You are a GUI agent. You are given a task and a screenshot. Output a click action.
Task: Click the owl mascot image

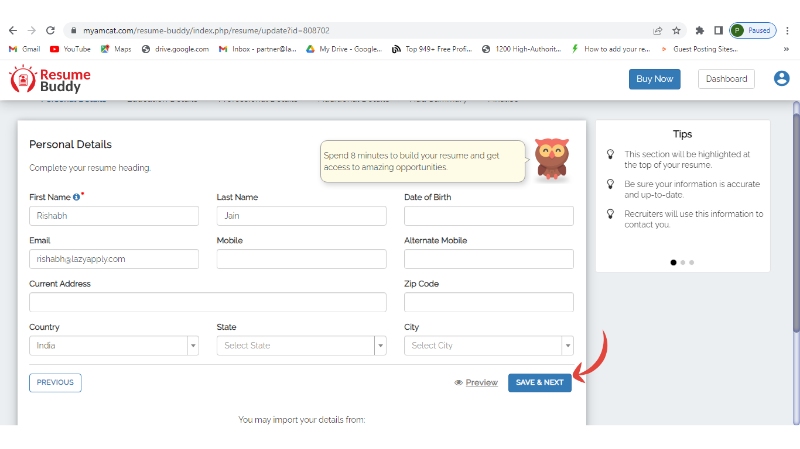(x=550, y=159)
